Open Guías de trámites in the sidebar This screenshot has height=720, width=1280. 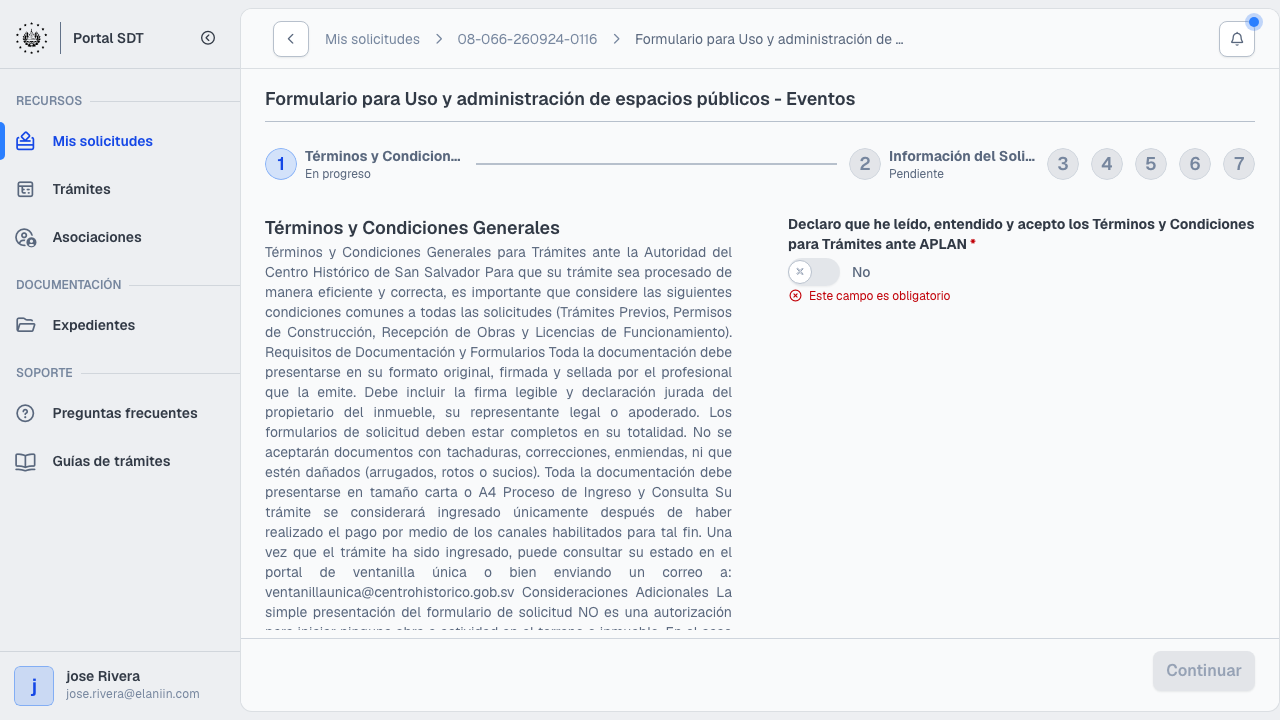(x=120, y=461)
